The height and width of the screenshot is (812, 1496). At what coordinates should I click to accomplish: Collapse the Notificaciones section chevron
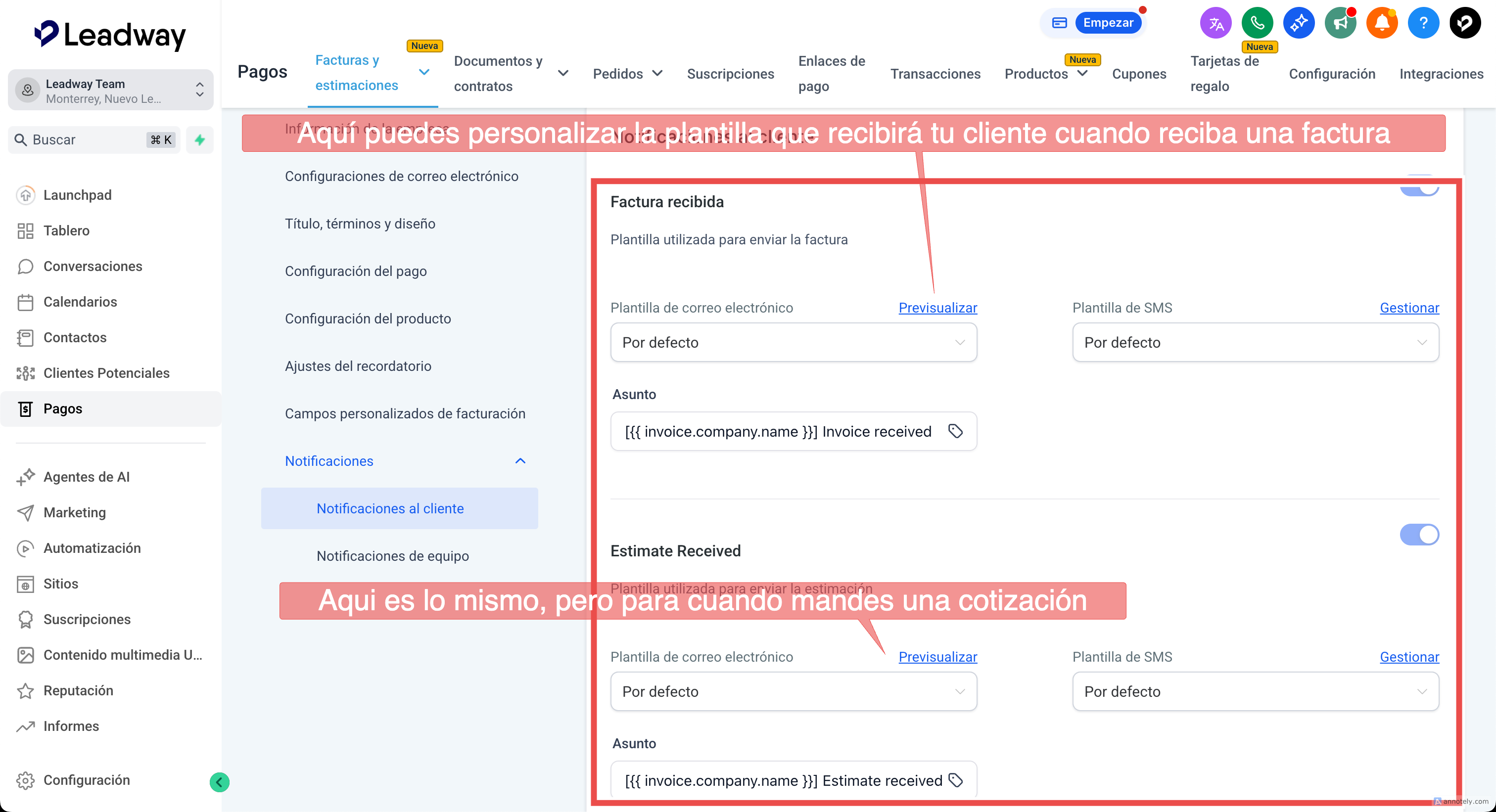click(x=520, y=461)
